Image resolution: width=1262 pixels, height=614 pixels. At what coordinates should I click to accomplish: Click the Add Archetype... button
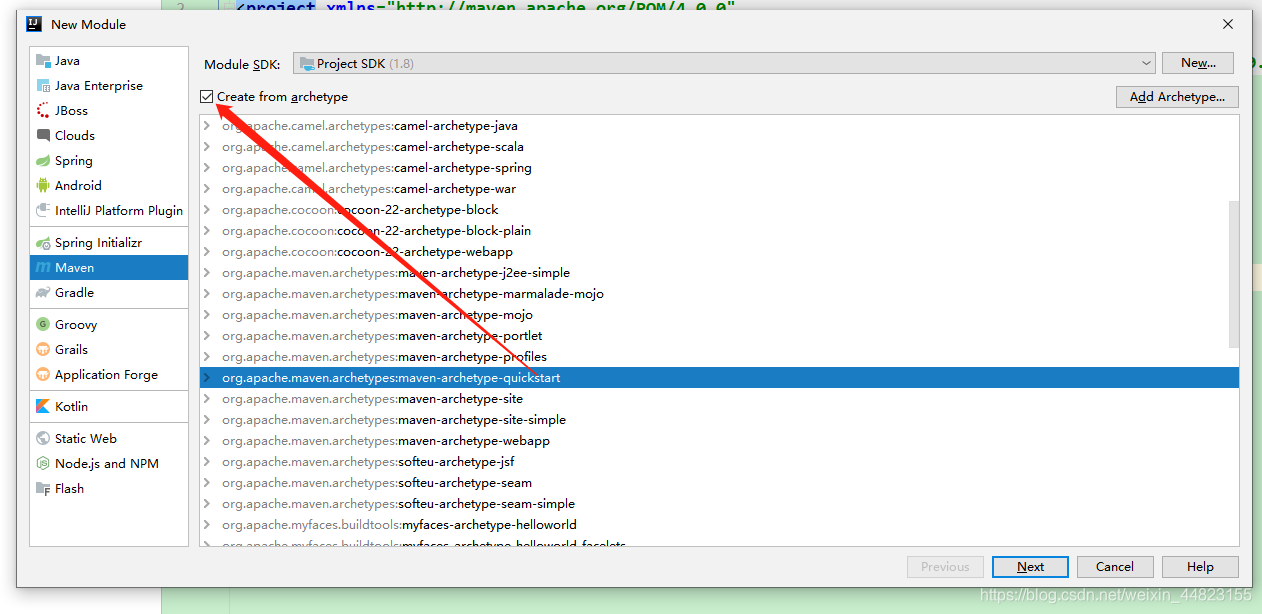(x=1177, y=97)
